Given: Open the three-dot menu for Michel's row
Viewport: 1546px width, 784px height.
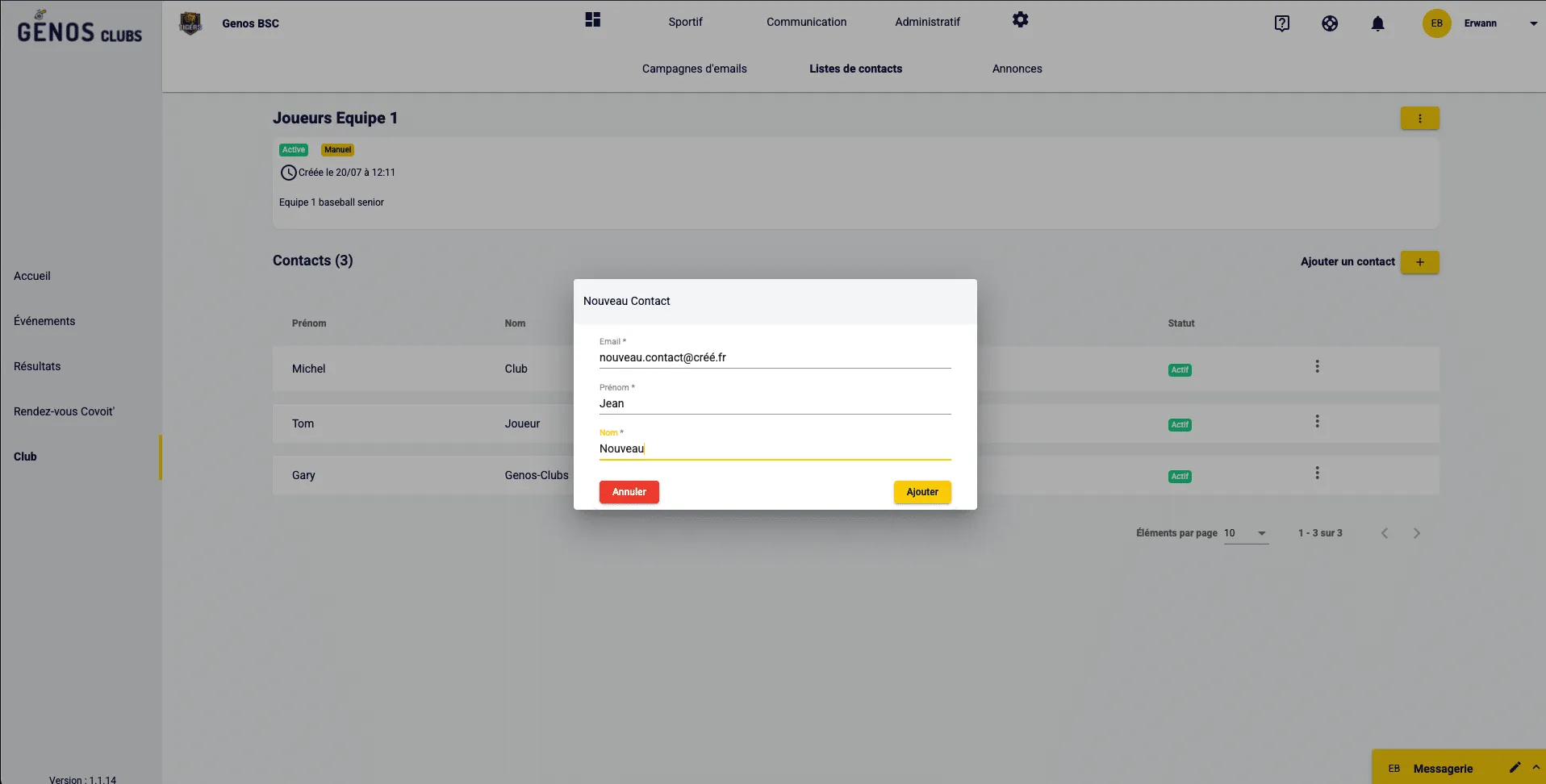Looking at the screenshot, I should (1317, 367).
